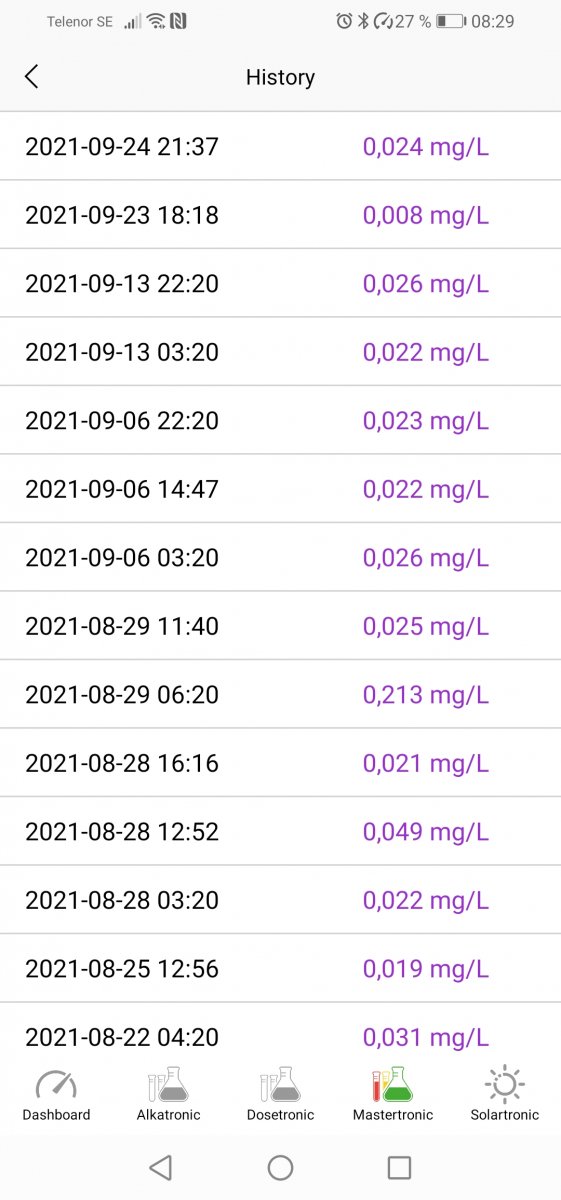Select the 2021-09-06 14:47 row

pos(280,489)
